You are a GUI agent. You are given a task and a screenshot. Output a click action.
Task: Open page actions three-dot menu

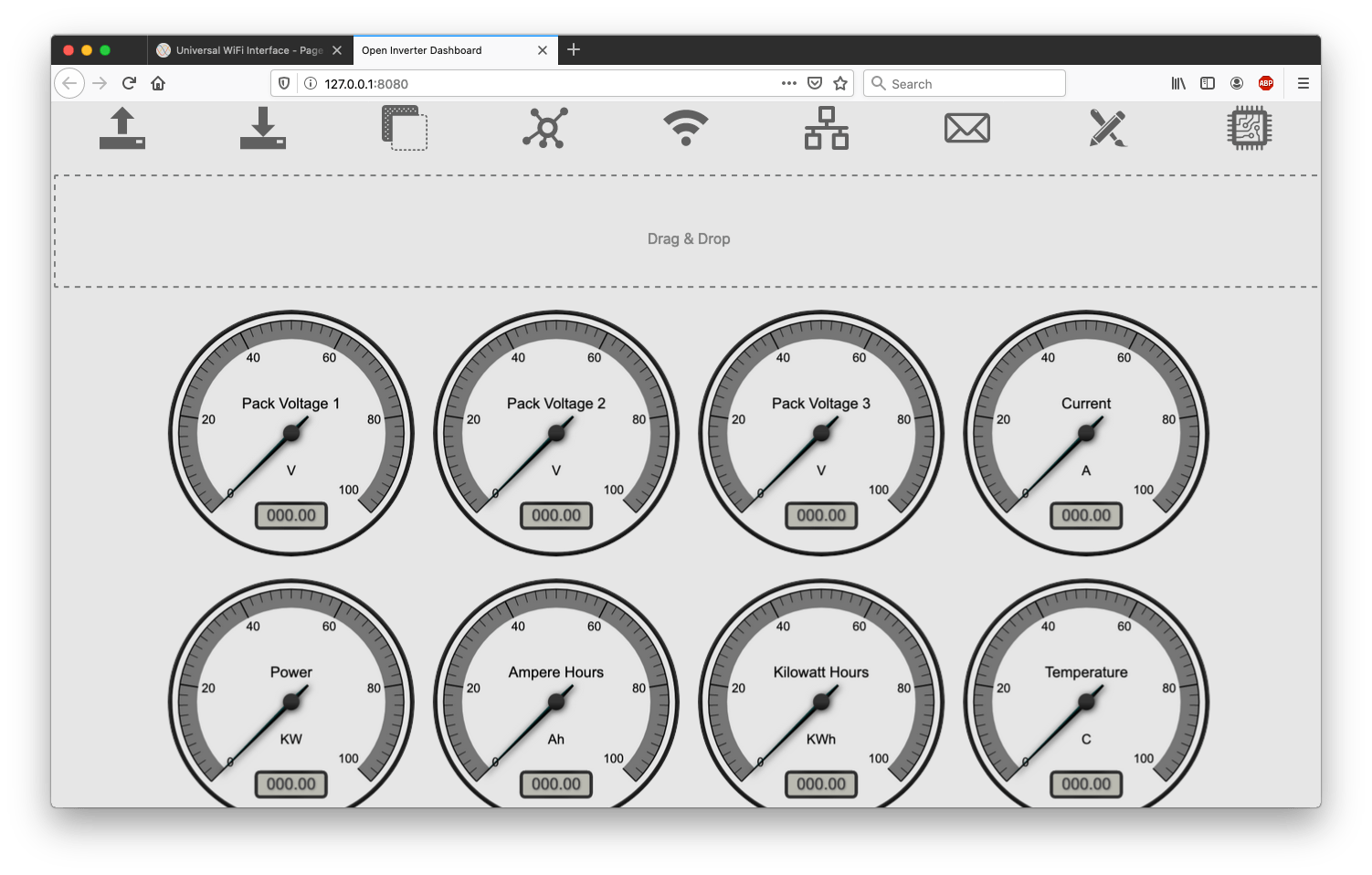click(789, 83)
